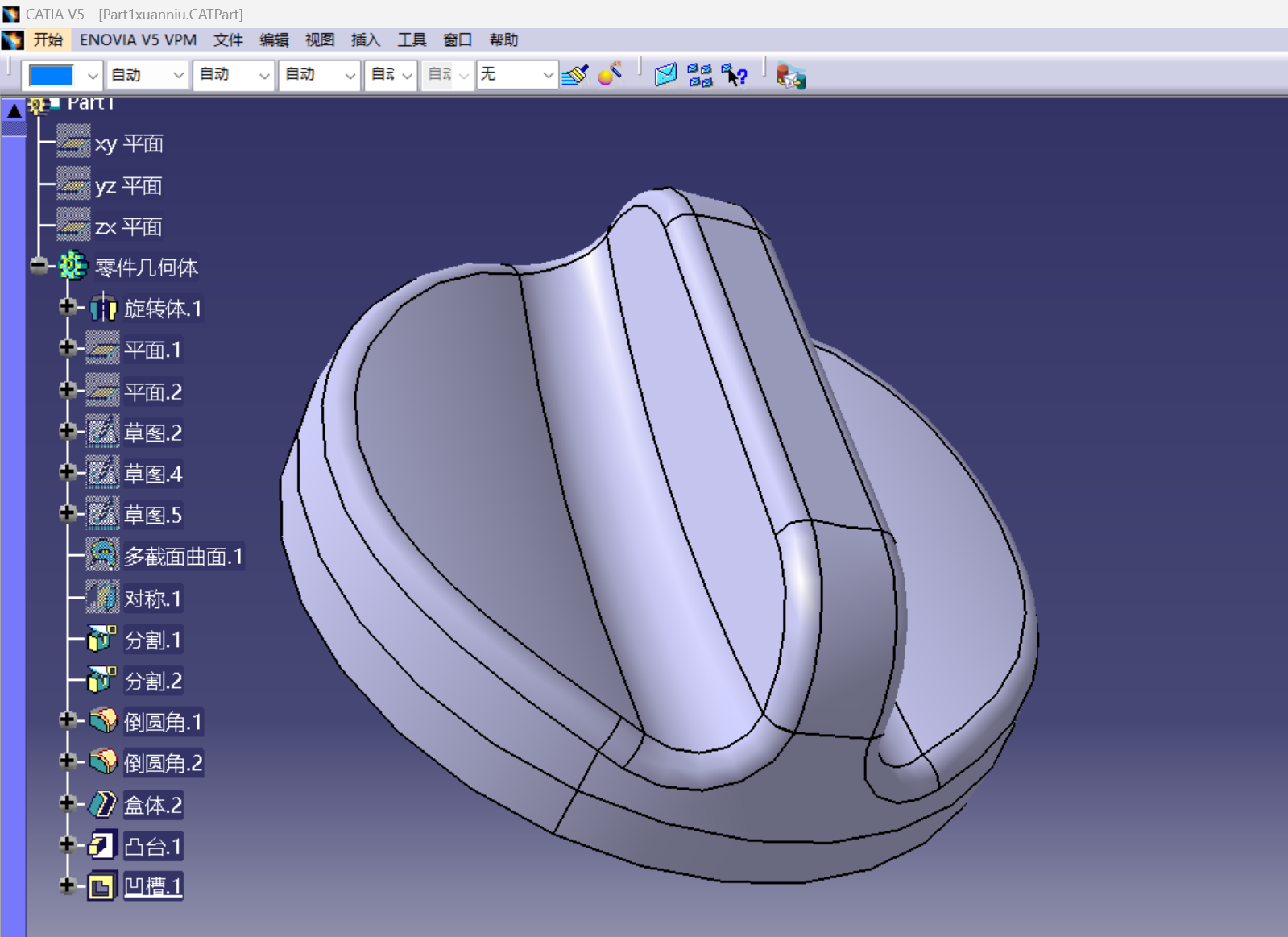Click the 分割.1 split feature icon

pyautogui.click(x=102, y=639)
